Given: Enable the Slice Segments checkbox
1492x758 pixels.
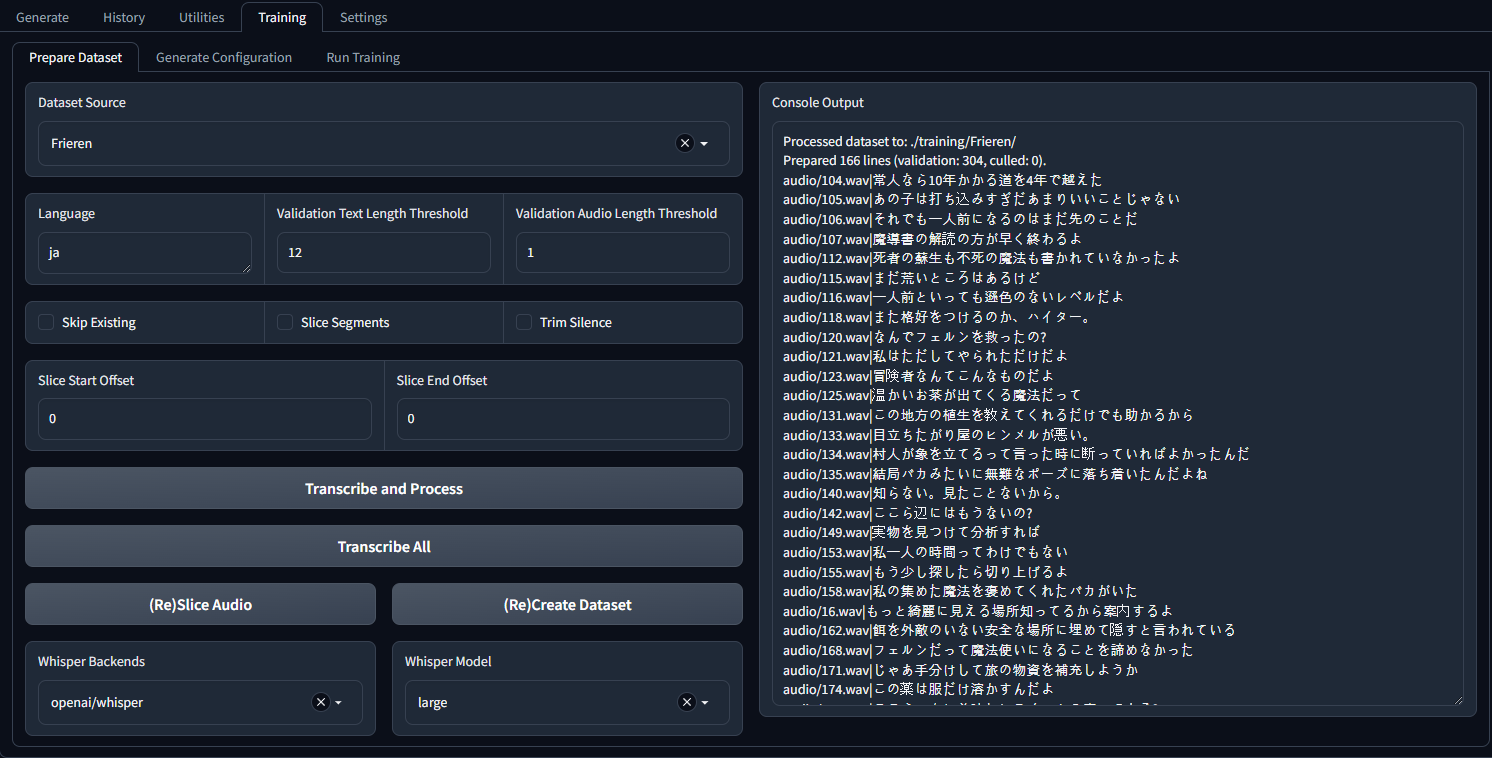Looking at the screenshot, I should point(285,322).
